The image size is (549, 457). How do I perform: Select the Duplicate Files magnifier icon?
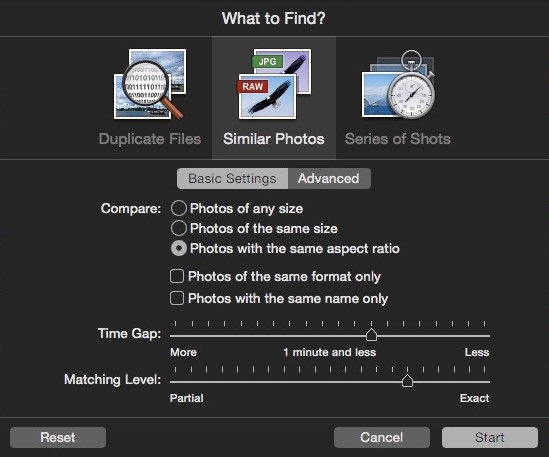[x=150, y=84]
